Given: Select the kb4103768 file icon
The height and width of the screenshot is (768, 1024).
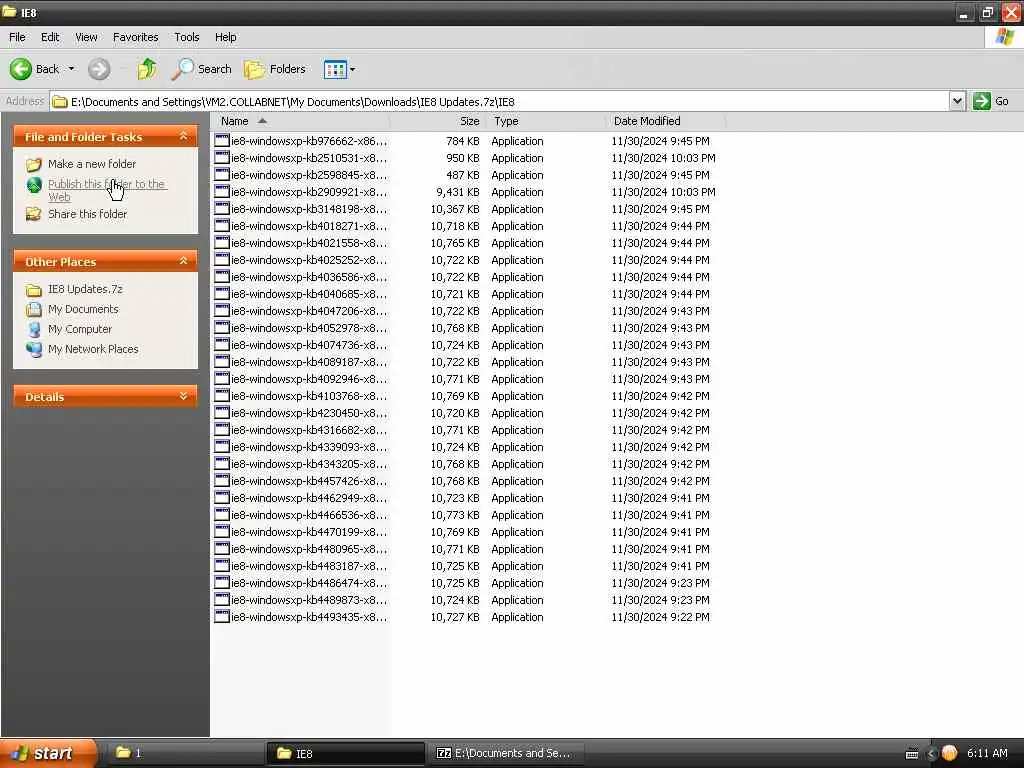Looking at the screenshot, I should [222, 395].
